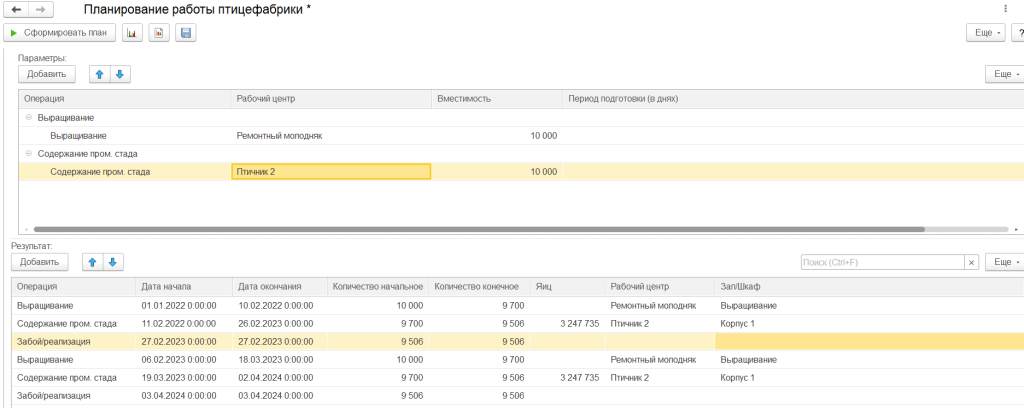Open the vertical three-dot menu
The image size is (1024, 408).
click(x=1005, y=9)
